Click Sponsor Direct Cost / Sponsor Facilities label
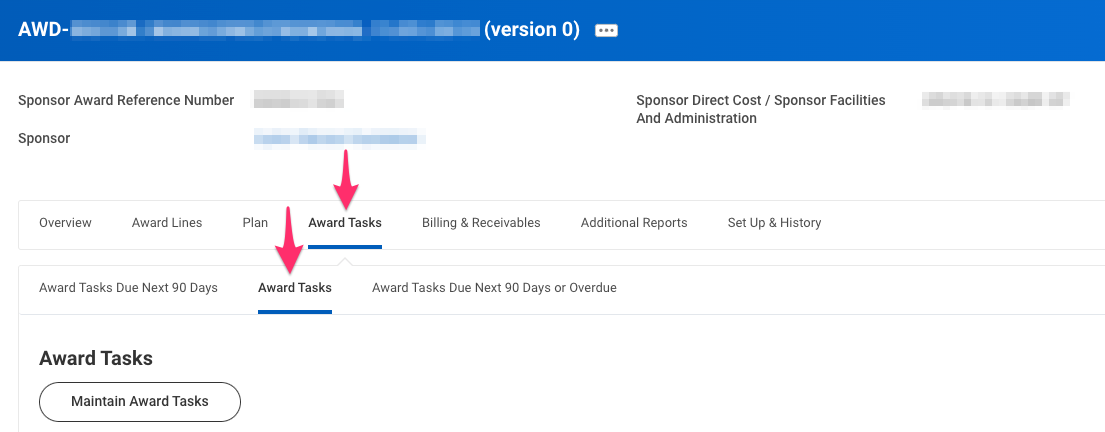 761,109
